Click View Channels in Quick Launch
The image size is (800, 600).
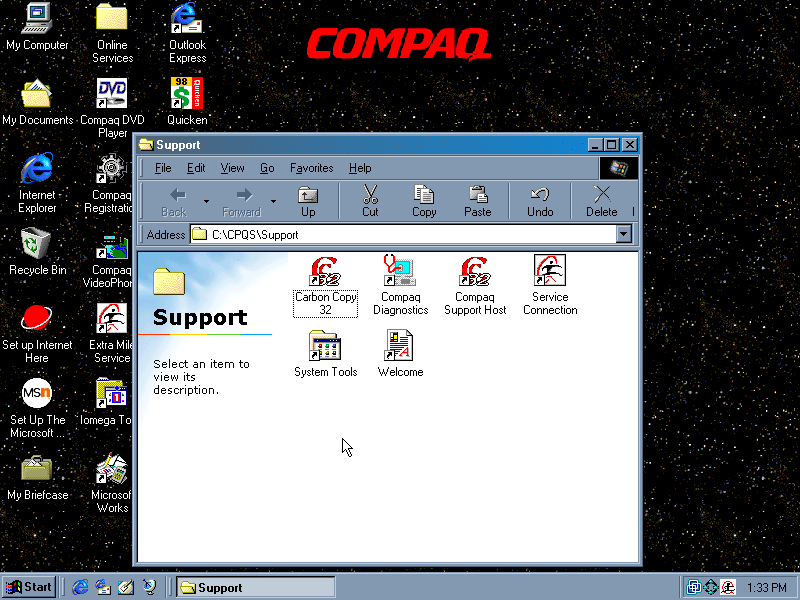tap(149, 587)
